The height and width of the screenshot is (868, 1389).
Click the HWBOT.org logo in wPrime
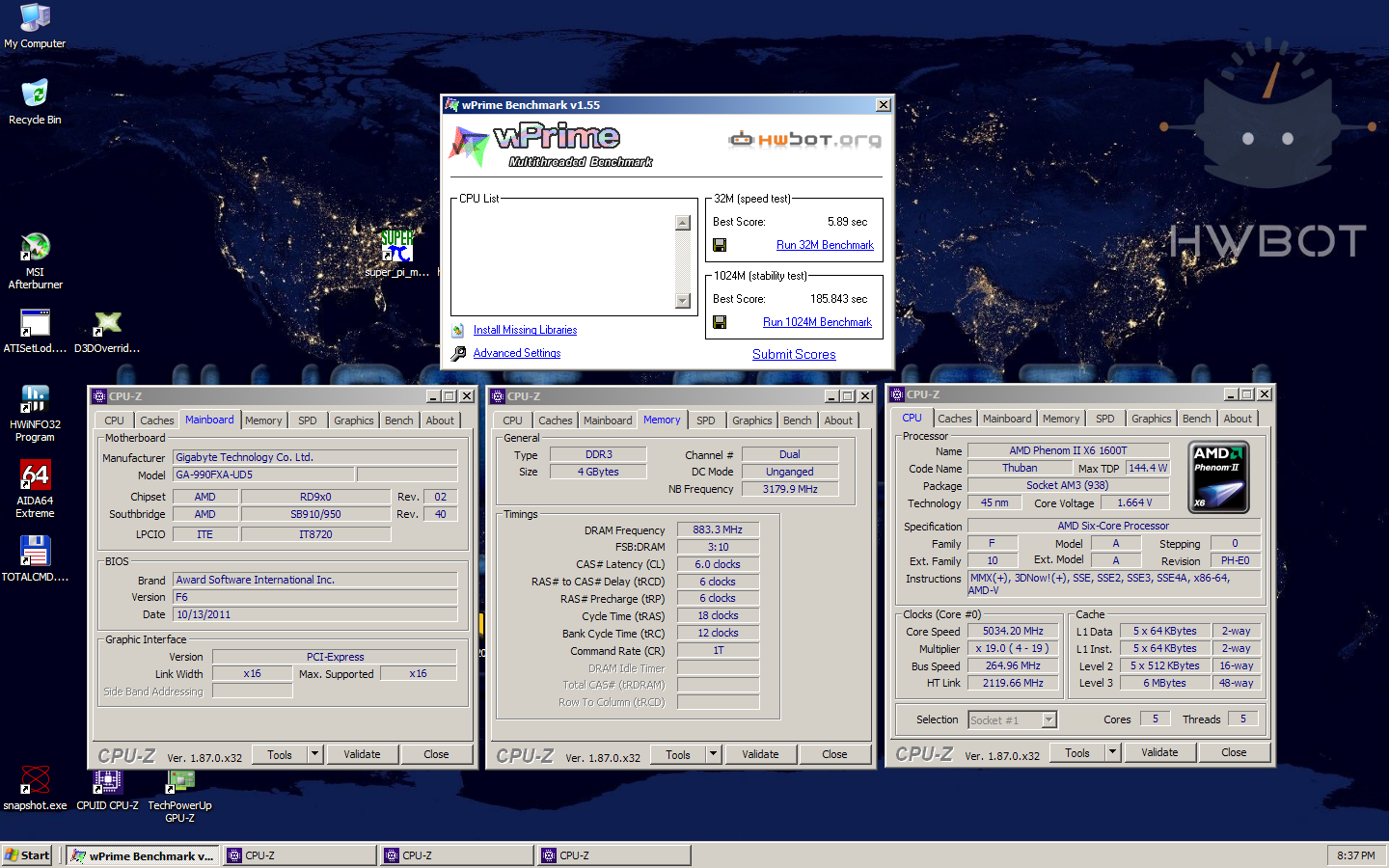[804, 140]
